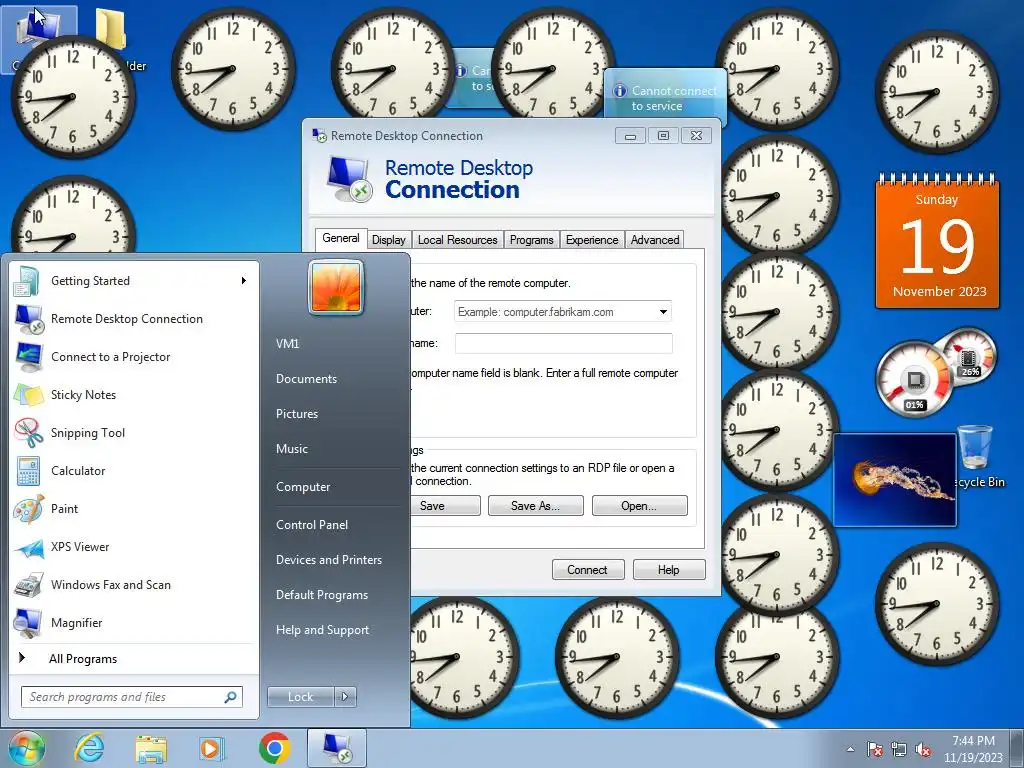Open Windows Fax and Scan
Screen dimensions: 1024x768
point(133,584)
